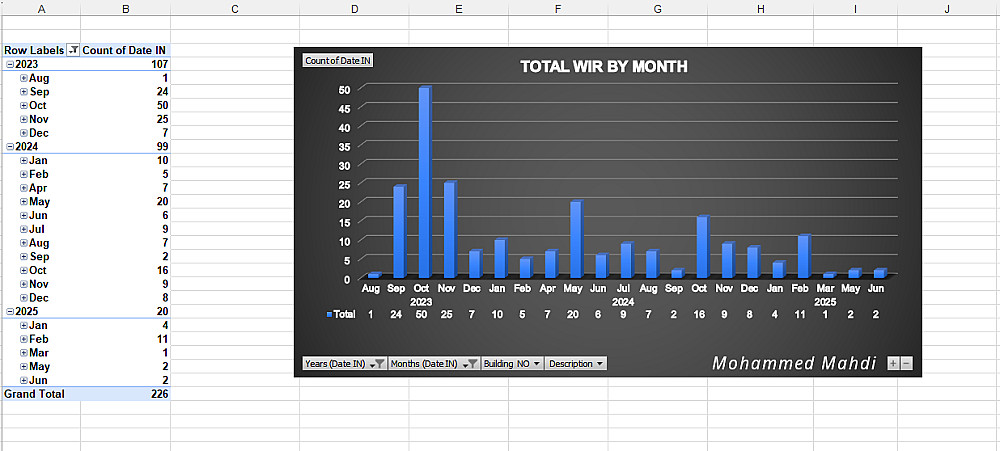Select column C header
Viewport: 1000px width, 451px height.
point(235,8)
